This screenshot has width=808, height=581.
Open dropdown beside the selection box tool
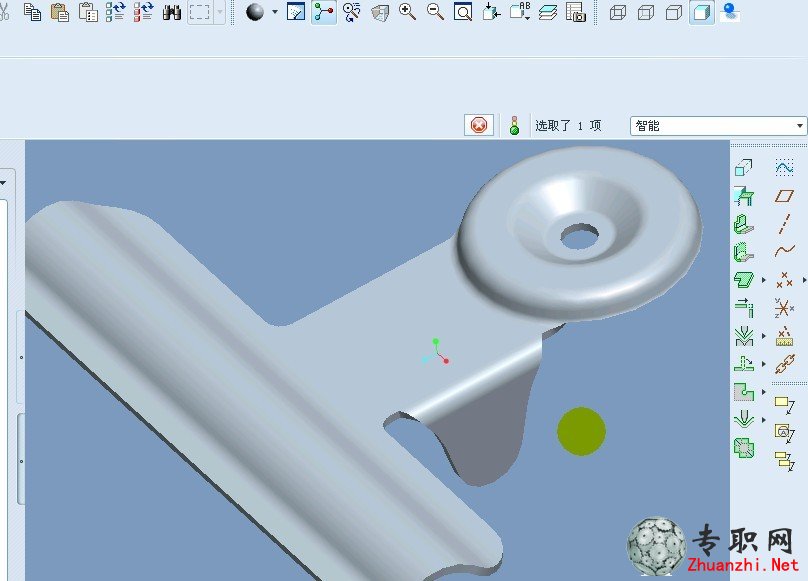click(x=220, y=12)
